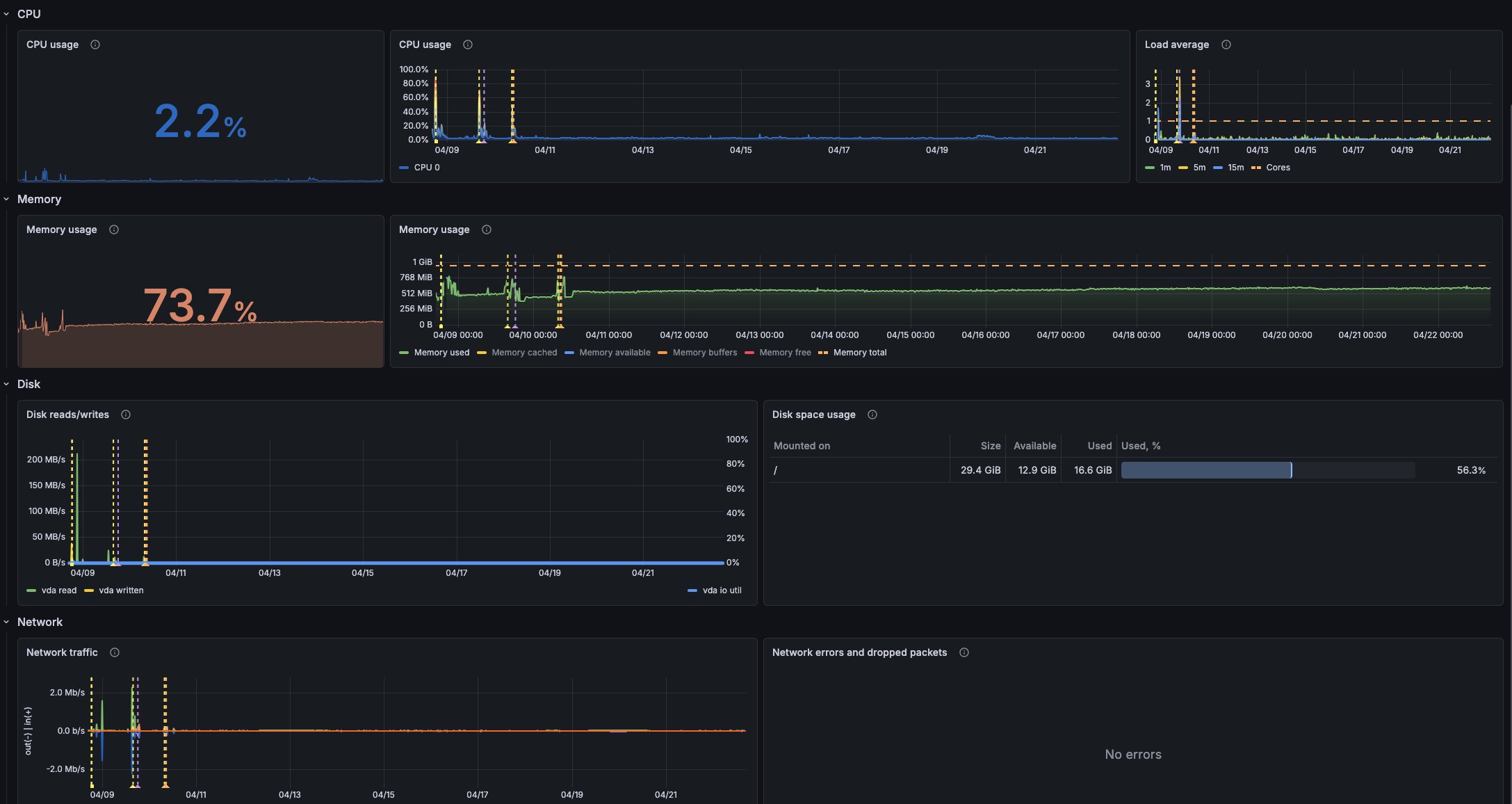Image resolution: width=1512 pixels, height=804 pixels.
Task: Open the Memory usage graph info tooltip
Action: [x=486, y=229]
